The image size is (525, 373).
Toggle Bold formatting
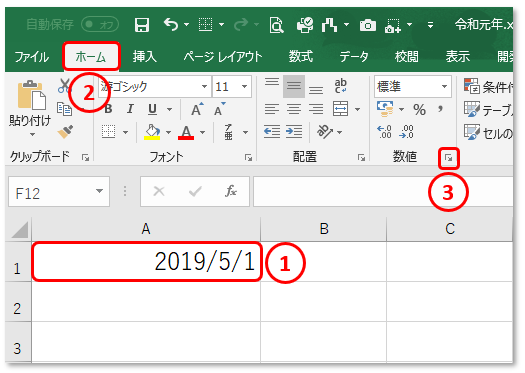click(x=108, y=109)
